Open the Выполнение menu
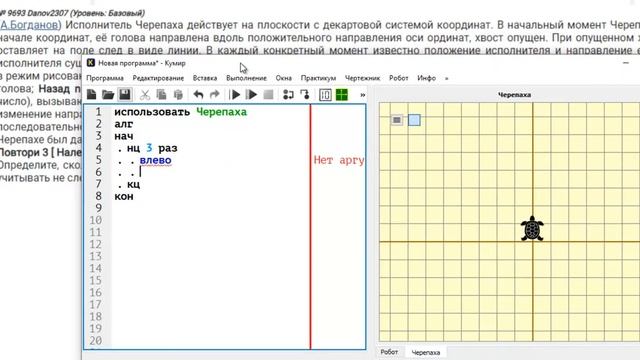 tap(247, 78)
